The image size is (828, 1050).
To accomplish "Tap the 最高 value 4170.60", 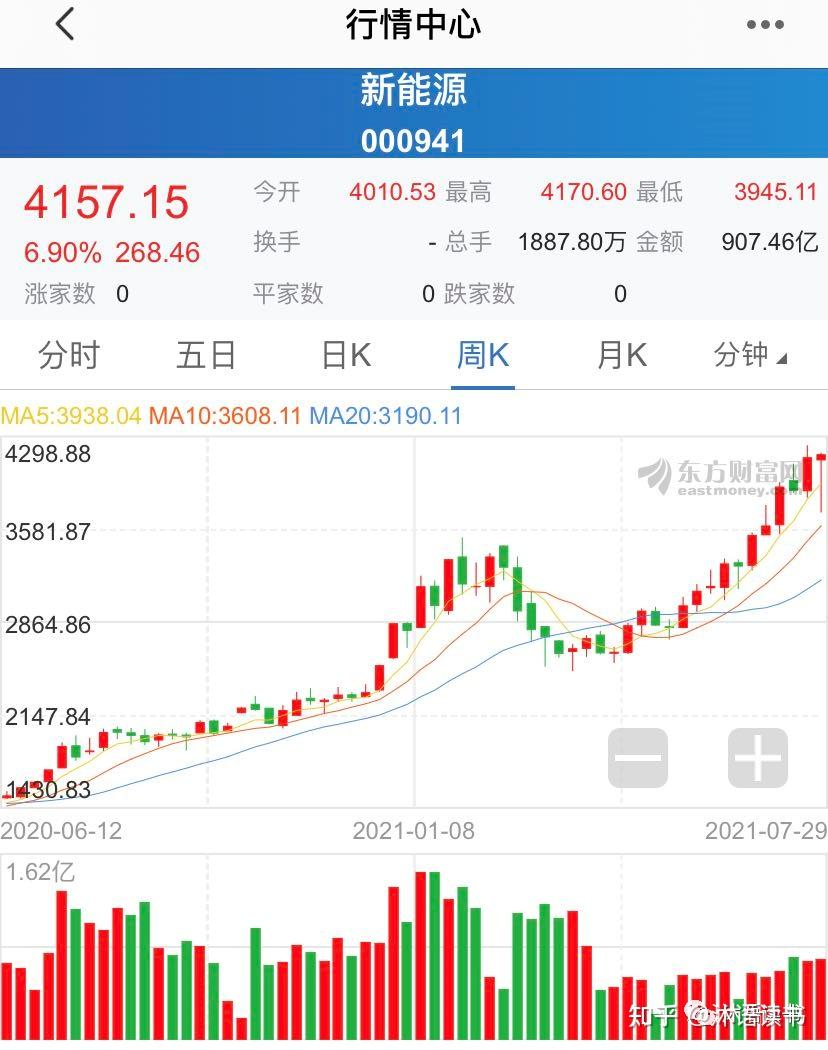I will [x=583, y=192].
